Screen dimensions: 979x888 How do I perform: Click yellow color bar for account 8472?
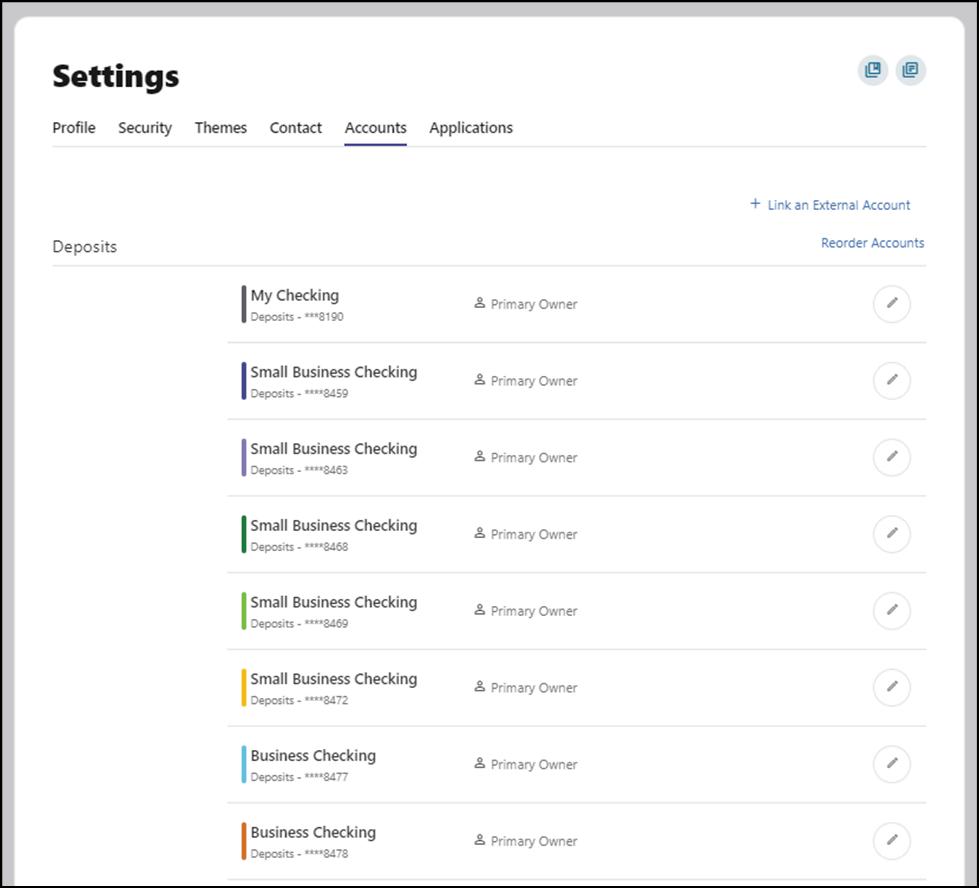243,688
